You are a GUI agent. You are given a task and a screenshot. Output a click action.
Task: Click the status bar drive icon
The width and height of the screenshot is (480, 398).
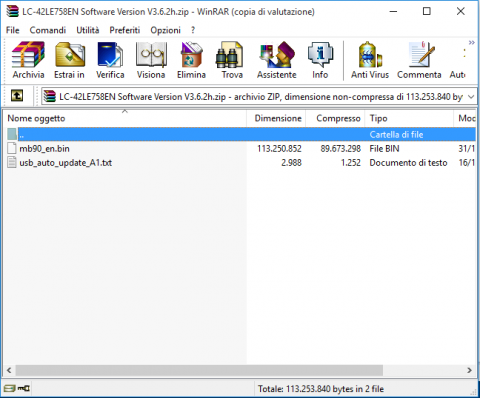pyautogui.click(x=9, y=388)
